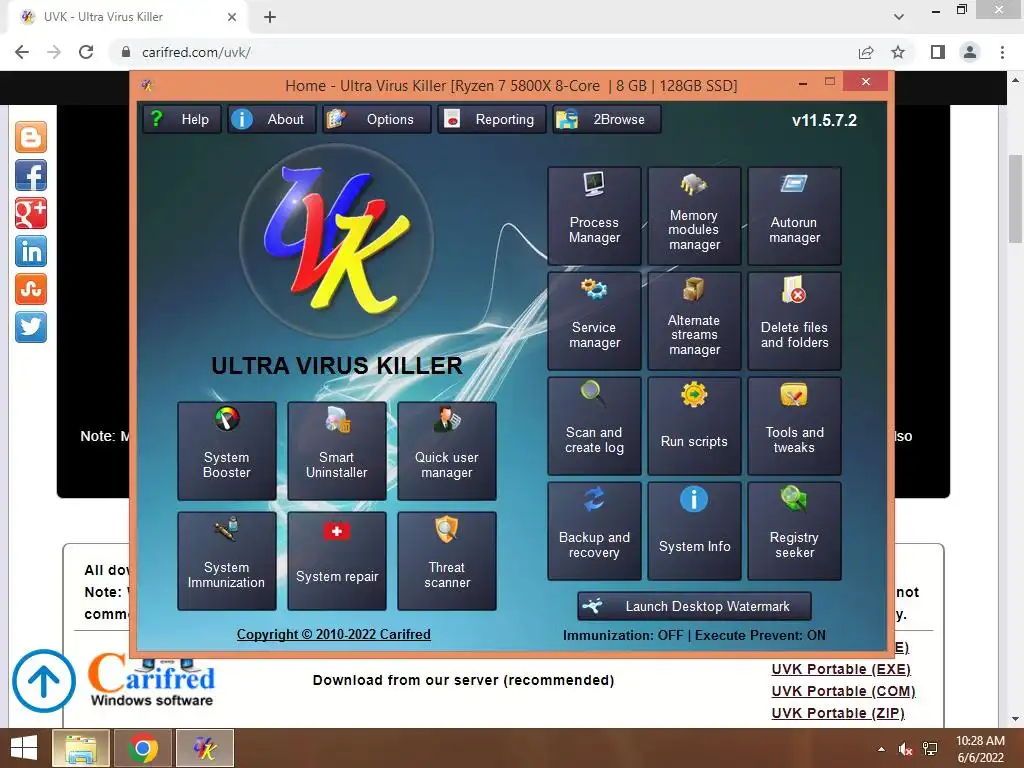Open Delete files and folders tile
The image size is (1024, 768).
pos(794,321)
